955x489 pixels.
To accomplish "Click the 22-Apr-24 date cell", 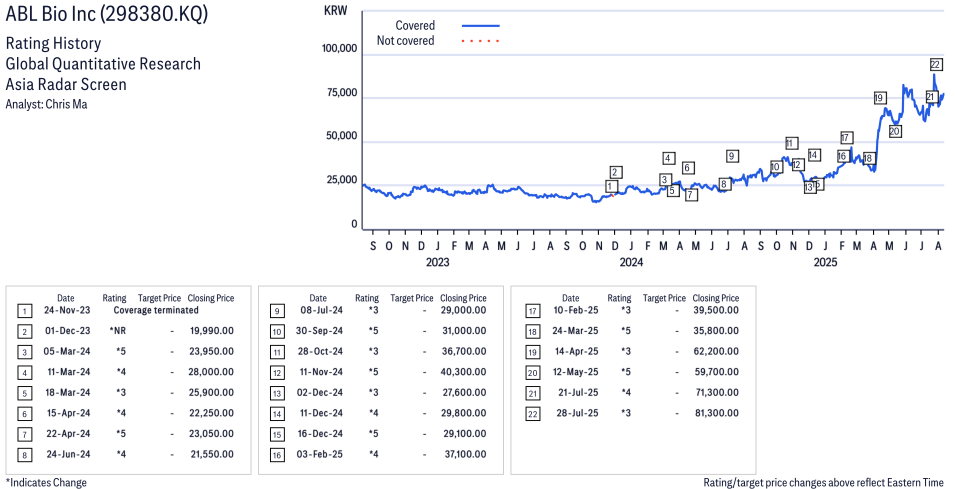I will [68, 434].
